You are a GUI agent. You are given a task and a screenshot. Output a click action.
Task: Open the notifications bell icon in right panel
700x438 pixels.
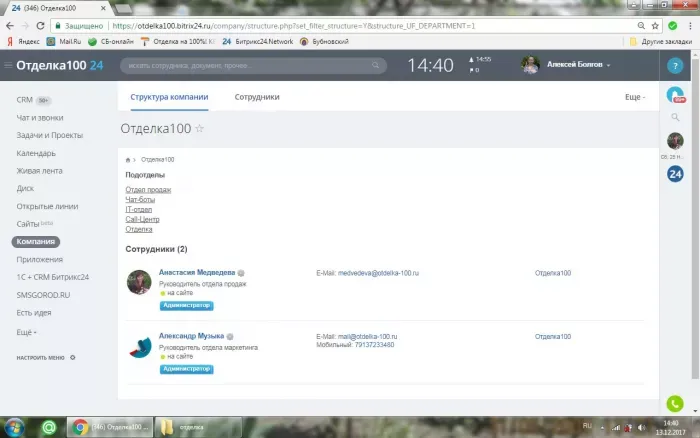pyautogui.click(x=675, y=95)
